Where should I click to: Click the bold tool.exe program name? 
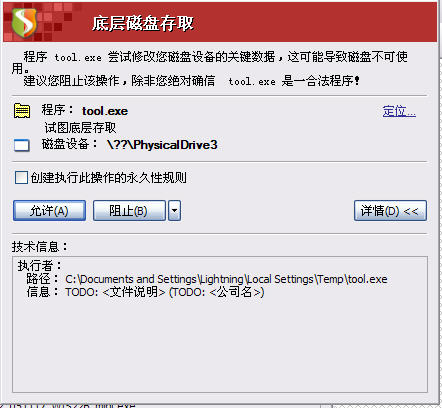click(x=105, y=111)
